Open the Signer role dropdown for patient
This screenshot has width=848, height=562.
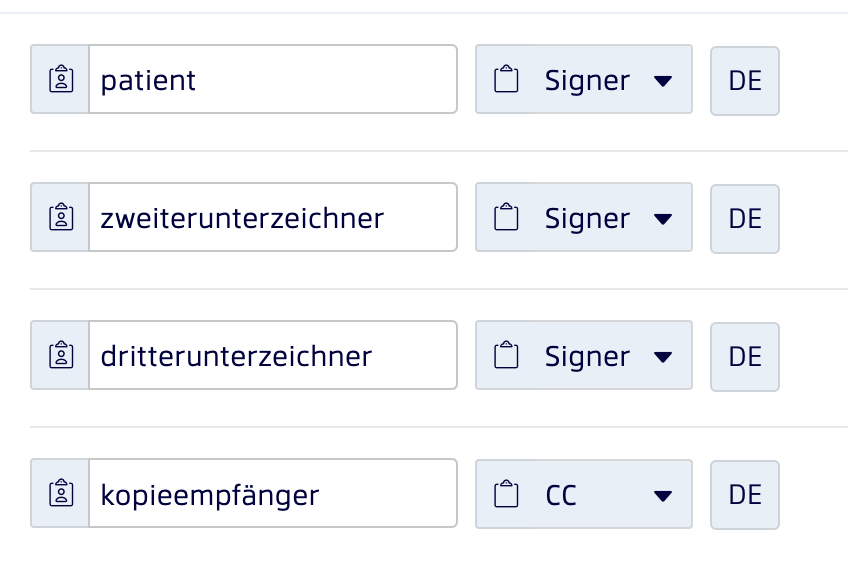point(584,79)
